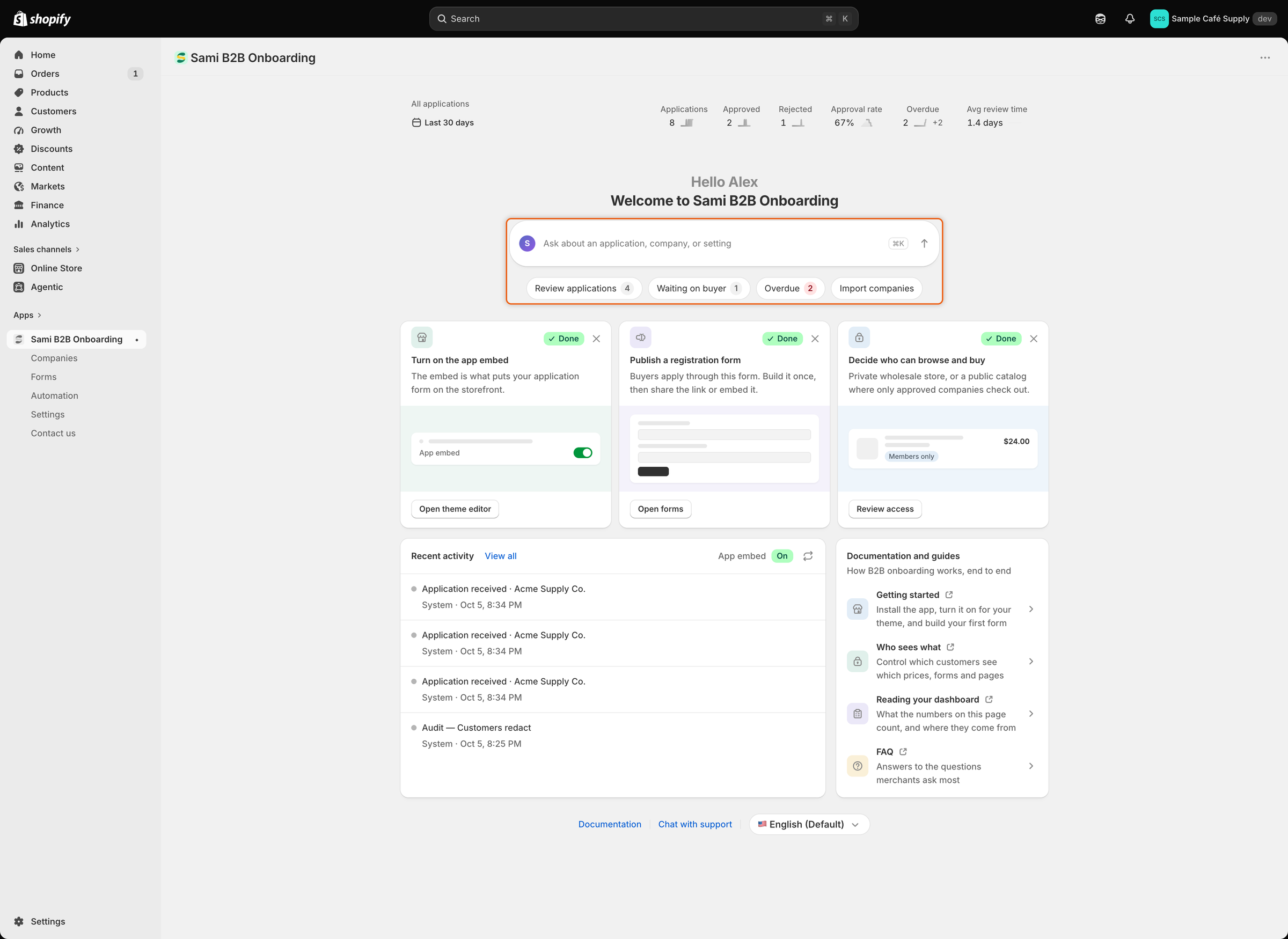Dismiss the Decide who can browse card
This screenshot has height=939, width=1288.
click(x=1034, y=339)
